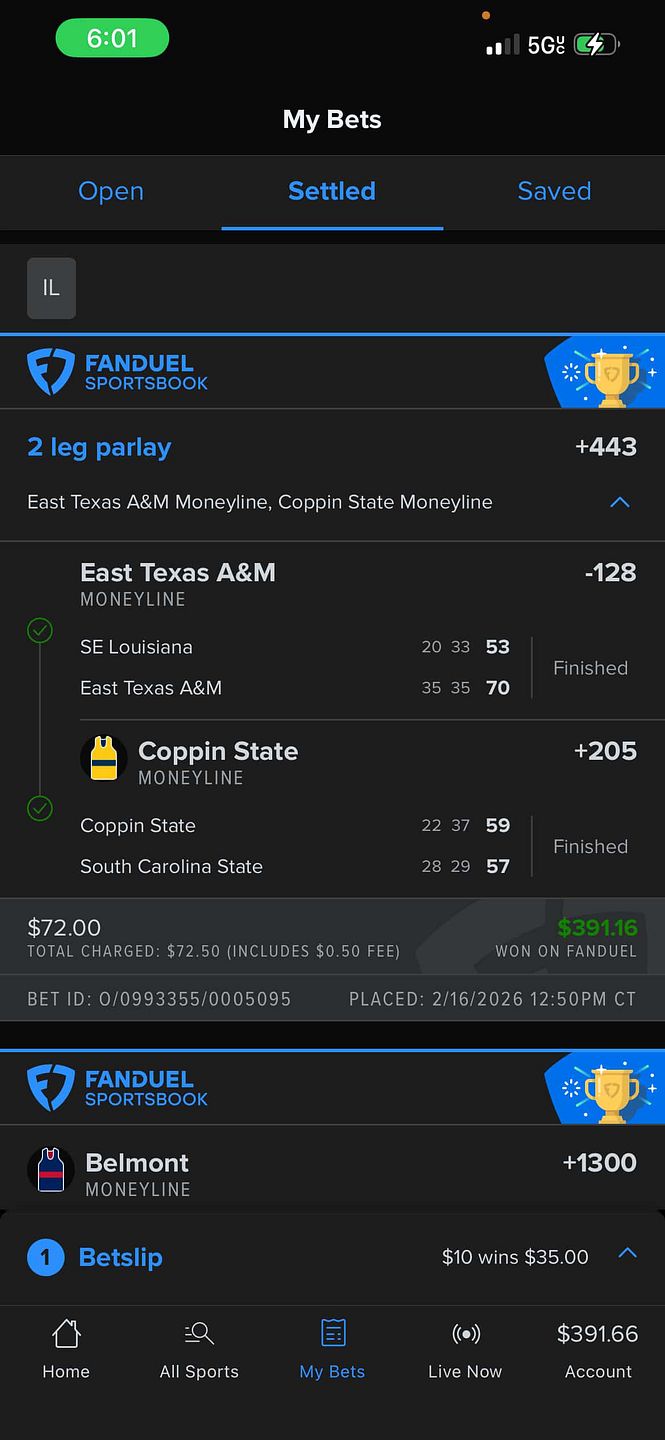
Task: Tap the $391.16 won on FanDuel amount
Action: point(597,928)
